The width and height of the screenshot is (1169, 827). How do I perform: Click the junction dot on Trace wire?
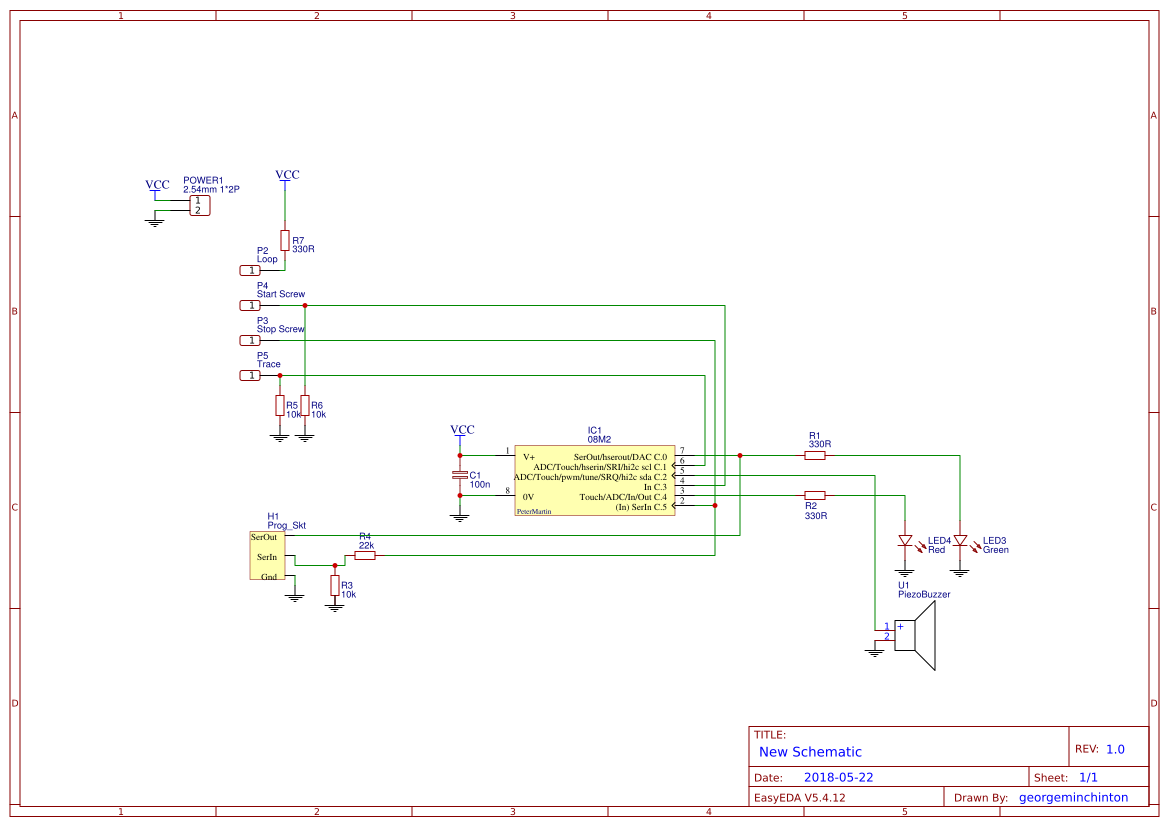click(280, 376)
